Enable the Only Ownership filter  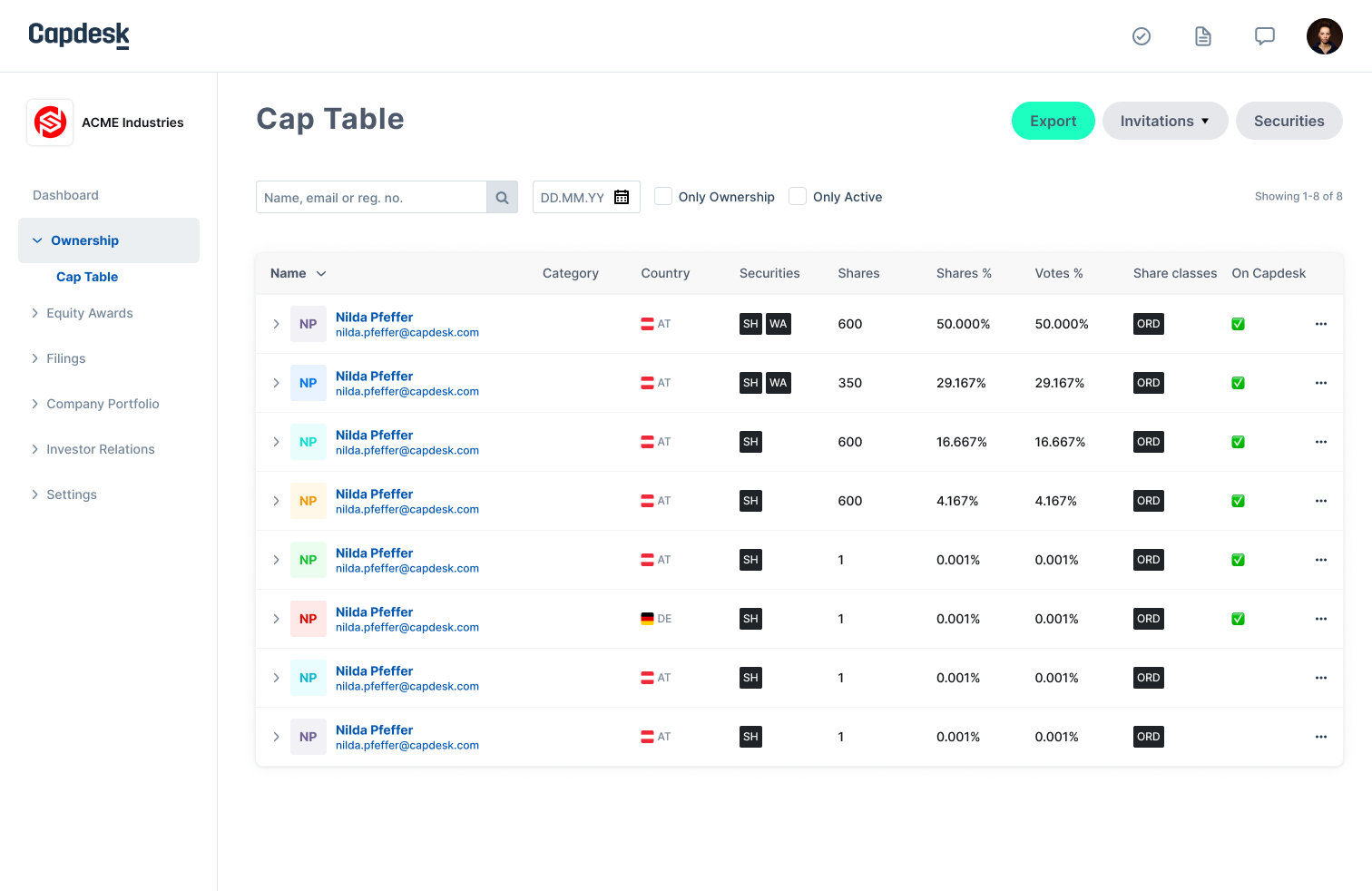tap(662, 196)
